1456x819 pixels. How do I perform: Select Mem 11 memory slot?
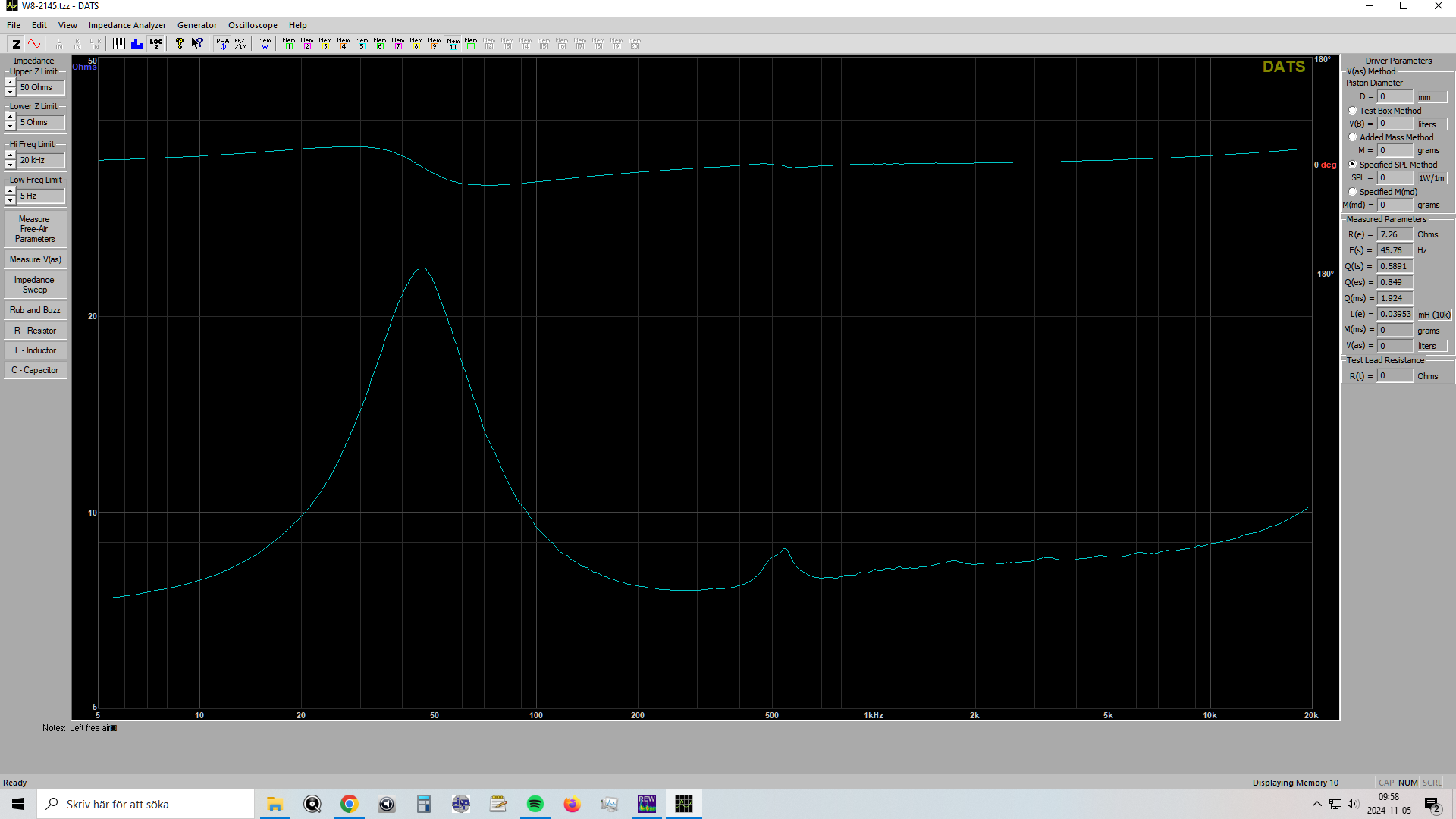click(x=471, y=44)
